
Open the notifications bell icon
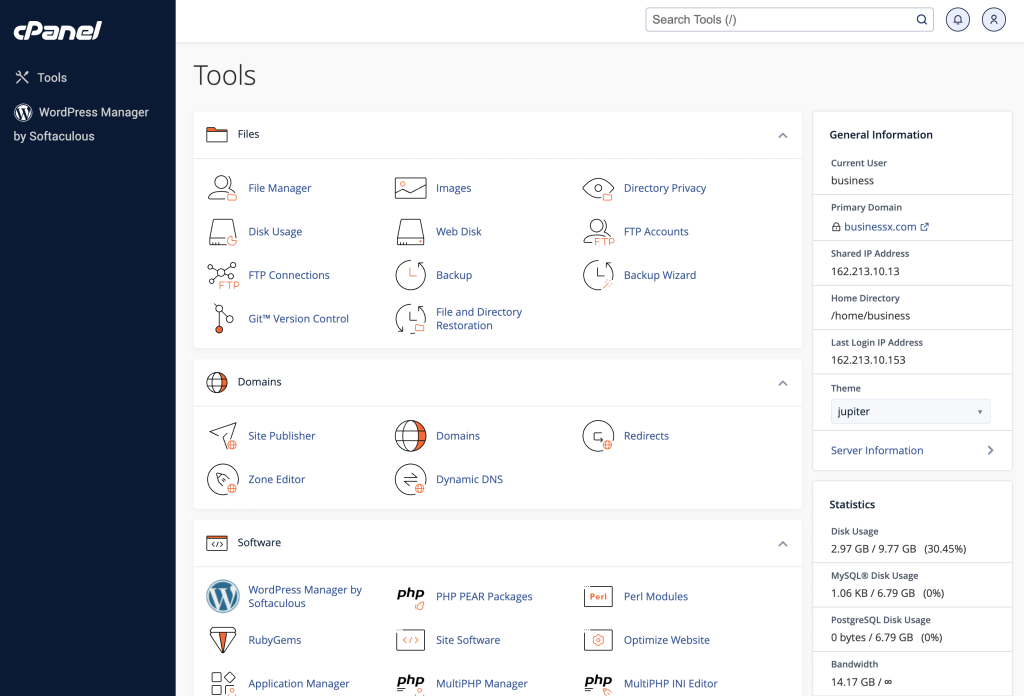[x=957, y=19]
